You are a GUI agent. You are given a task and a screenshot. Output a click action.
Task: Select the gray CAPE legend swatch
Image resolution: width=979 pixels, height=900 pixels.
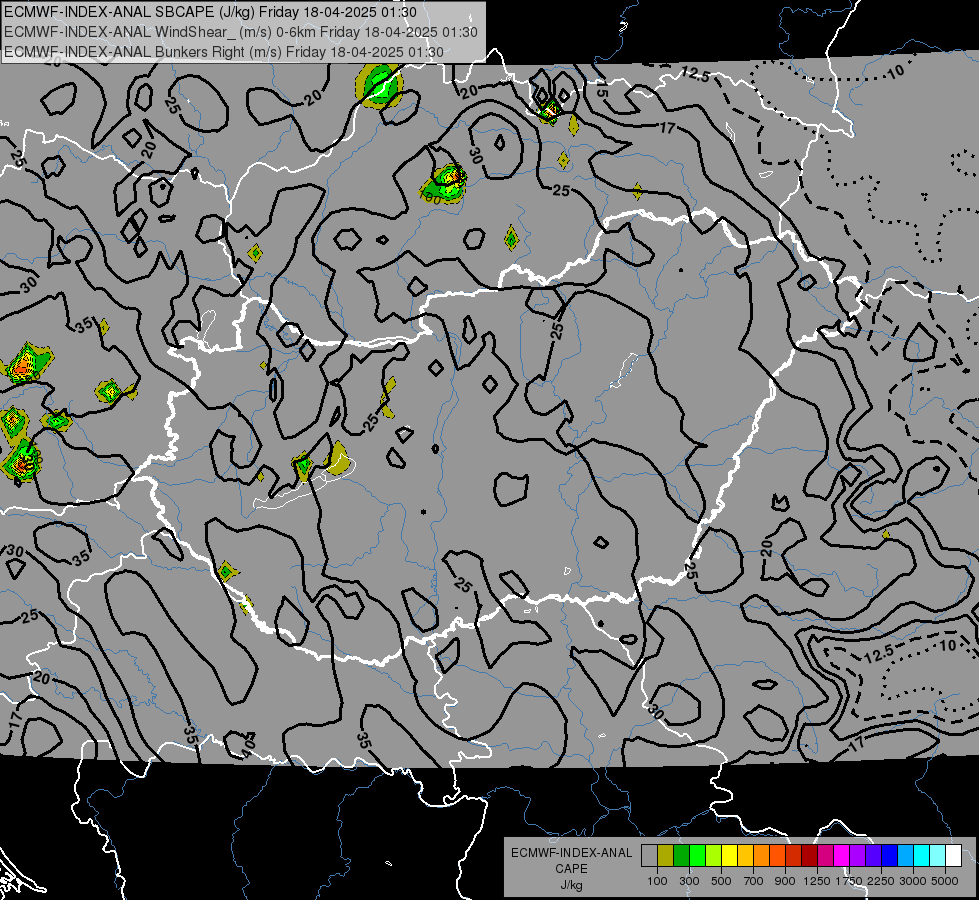pyautogui.click(x=649, y=856)
